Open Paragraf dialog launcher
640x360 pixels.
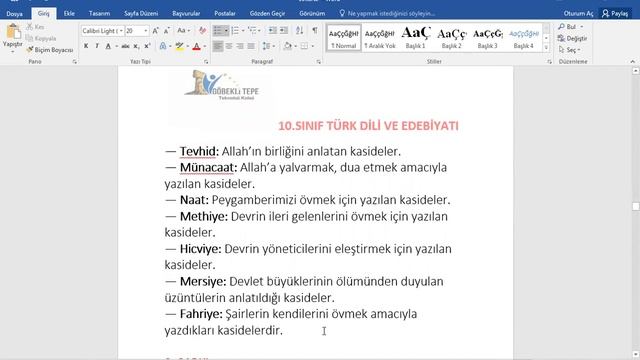(318, 62)
